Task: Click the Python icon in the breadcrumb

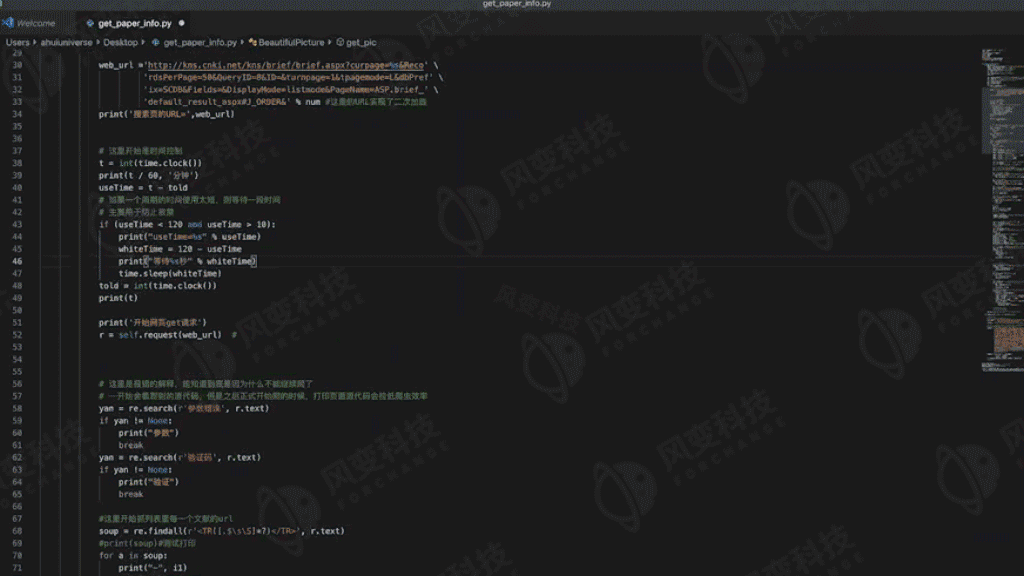Action: [x=155, y=42]
